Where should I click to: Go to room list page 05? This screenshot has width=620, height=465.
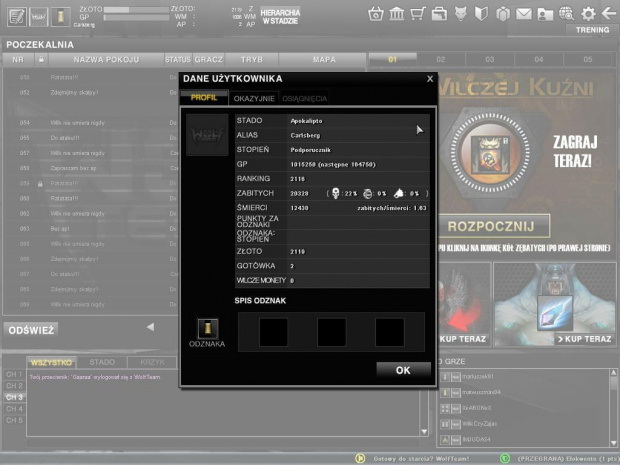588,59
